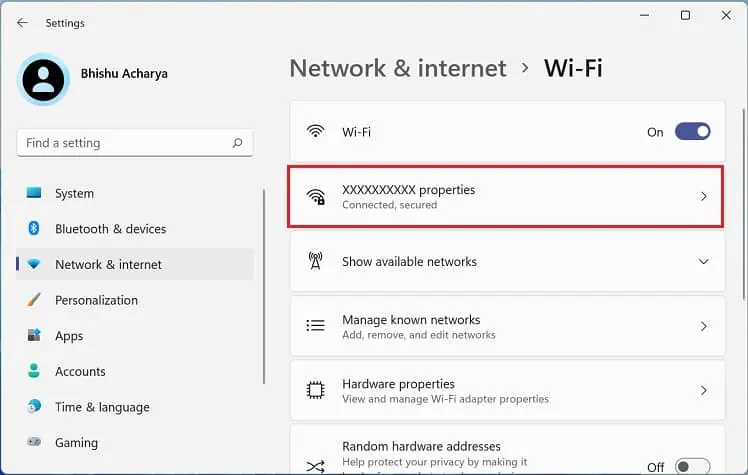Click the user profile avatar picture
The height and width of the screenshot is (475, 748).
pos(44,79)
